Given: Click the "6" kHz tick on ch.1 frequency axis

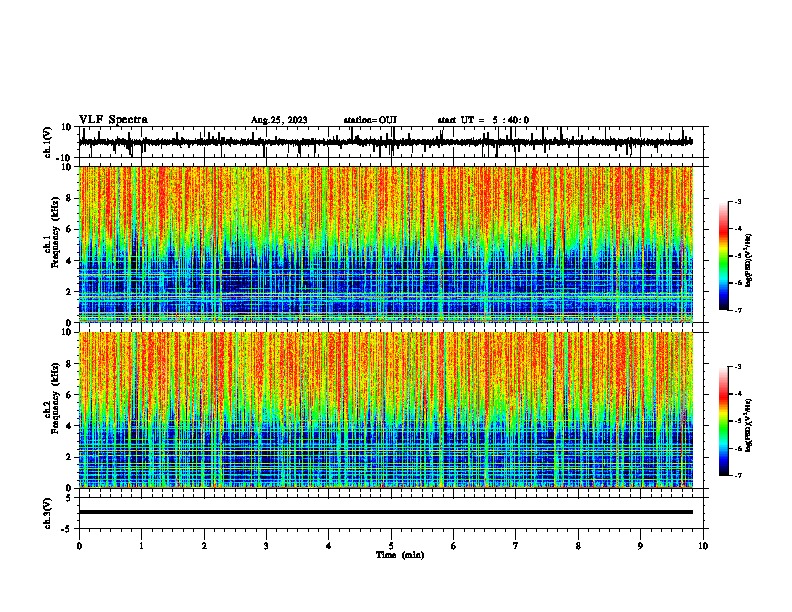Looking at the screenshot, I should [x=69, y=229].
